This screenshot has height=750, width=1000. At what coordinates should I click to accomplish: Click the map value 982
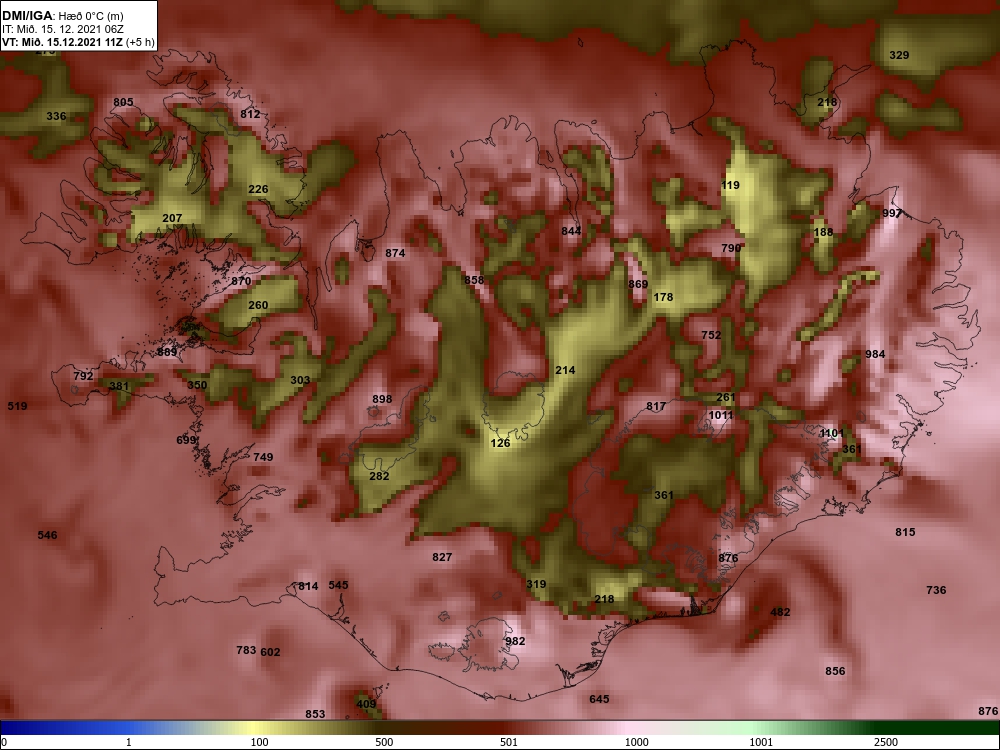coord(515,642)
